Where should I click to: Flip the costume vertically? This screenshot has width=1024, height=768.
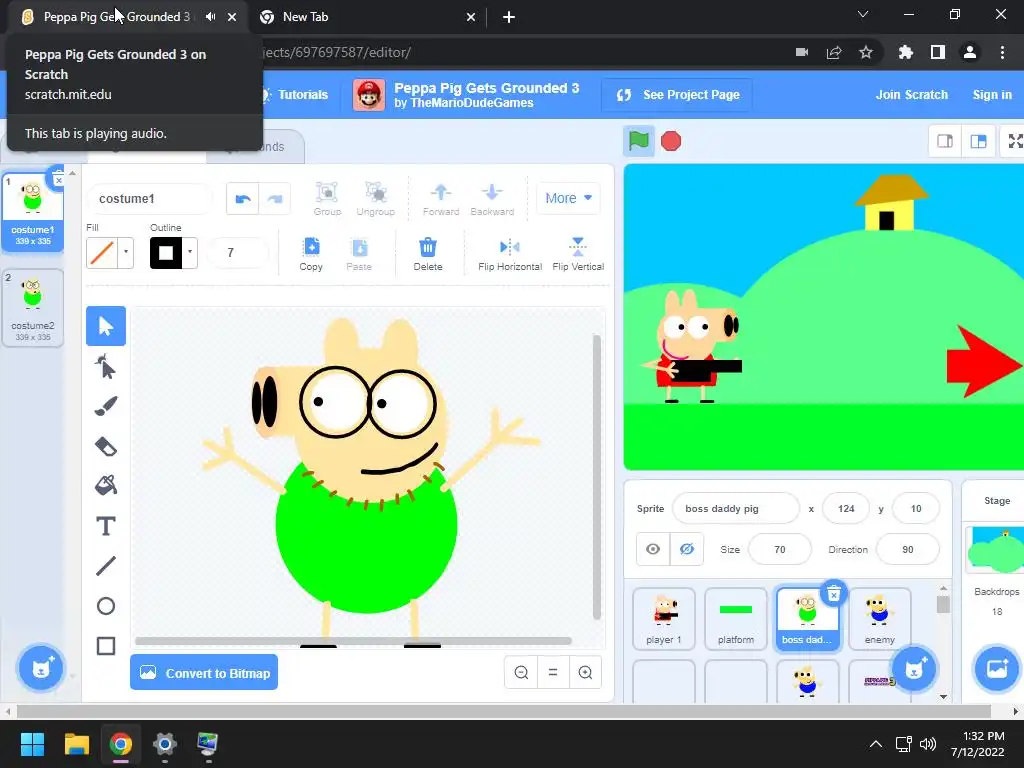[x=578, y=254]
